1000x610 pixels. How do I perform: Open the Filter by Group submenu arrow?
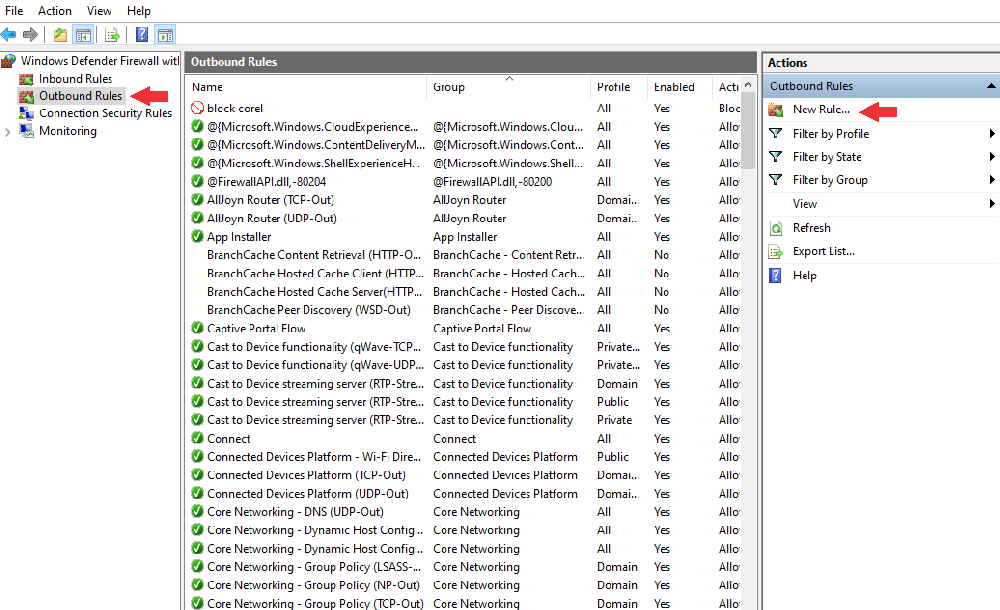992,179
